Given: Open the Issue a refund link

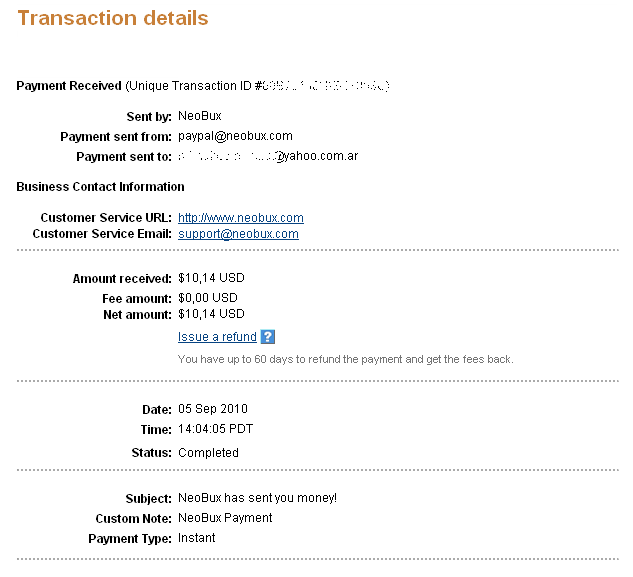Looking at the screenshot, I should (x=217, y=337).
